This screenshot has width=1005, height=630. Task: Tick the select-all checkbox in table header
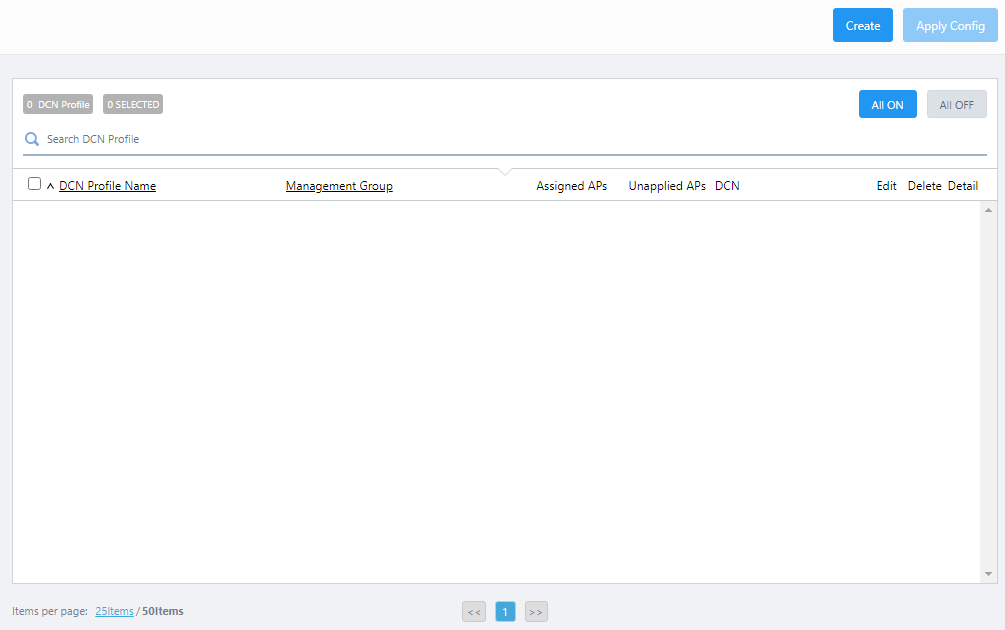[35, 184]
